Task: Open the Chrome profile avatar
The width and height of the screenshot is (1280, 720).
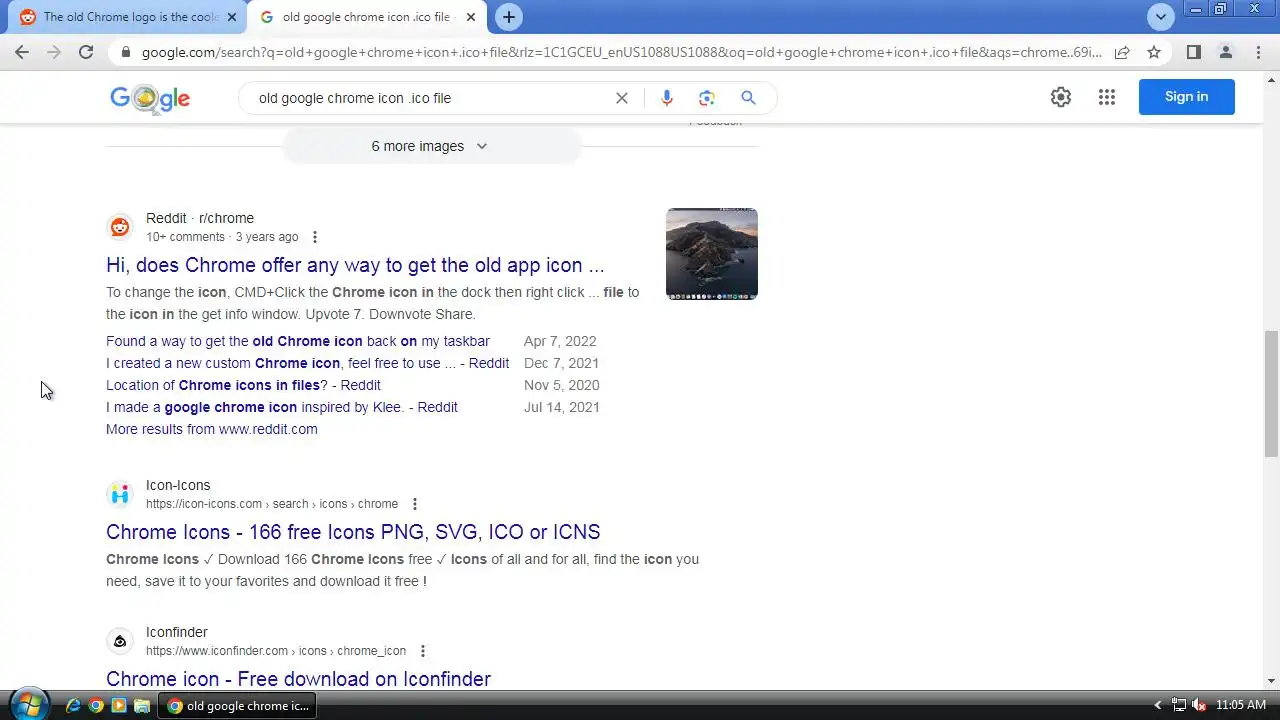Action: coord(1225,52)
